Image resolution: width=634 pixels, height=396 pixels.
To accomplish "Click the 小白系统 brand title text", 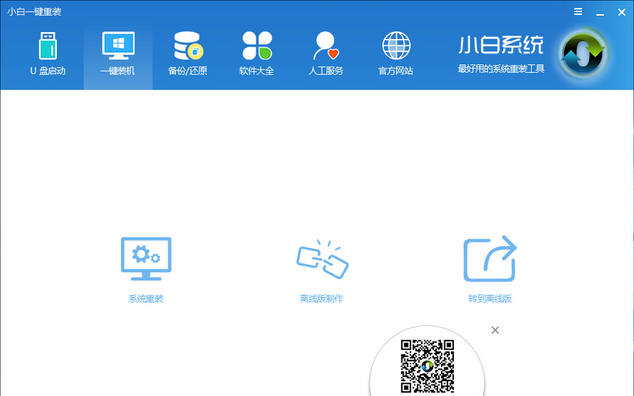I will (x=501, y=45).
